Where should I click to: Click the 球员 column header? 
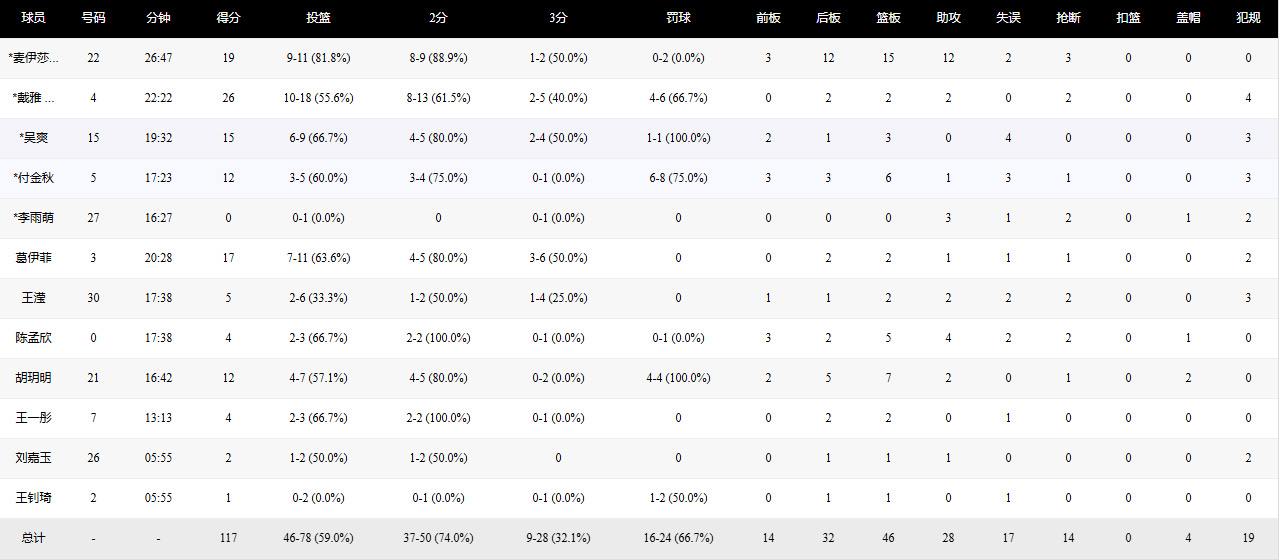click(34, 18)
